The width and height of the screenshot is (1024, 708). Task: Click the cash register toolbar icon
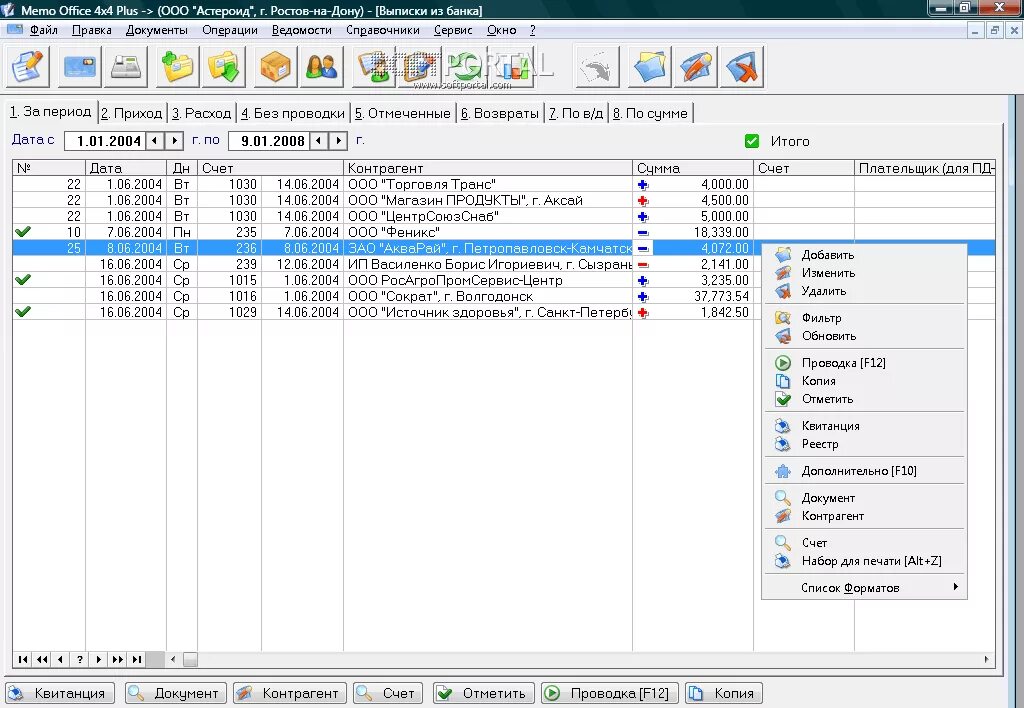125,66
